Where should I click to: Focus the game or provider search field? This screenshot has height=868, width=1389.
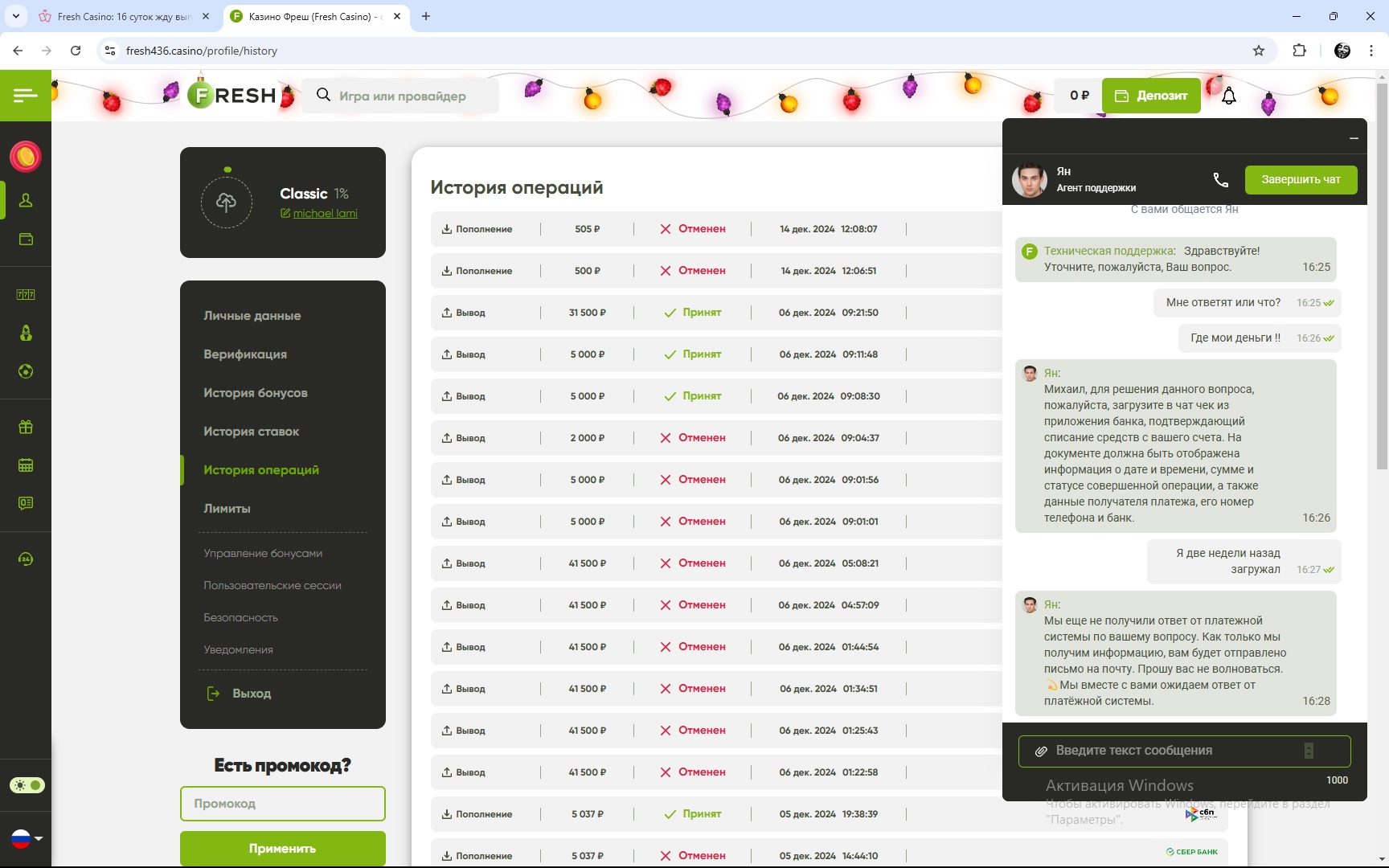[x=400, y=96]
